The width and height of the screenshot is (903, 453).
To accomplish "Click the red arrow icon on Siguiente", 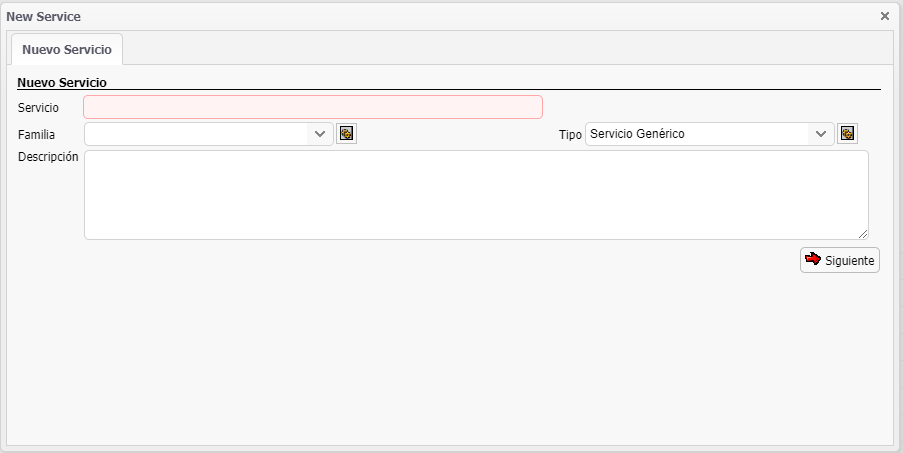I will click(x=813, y=259).
